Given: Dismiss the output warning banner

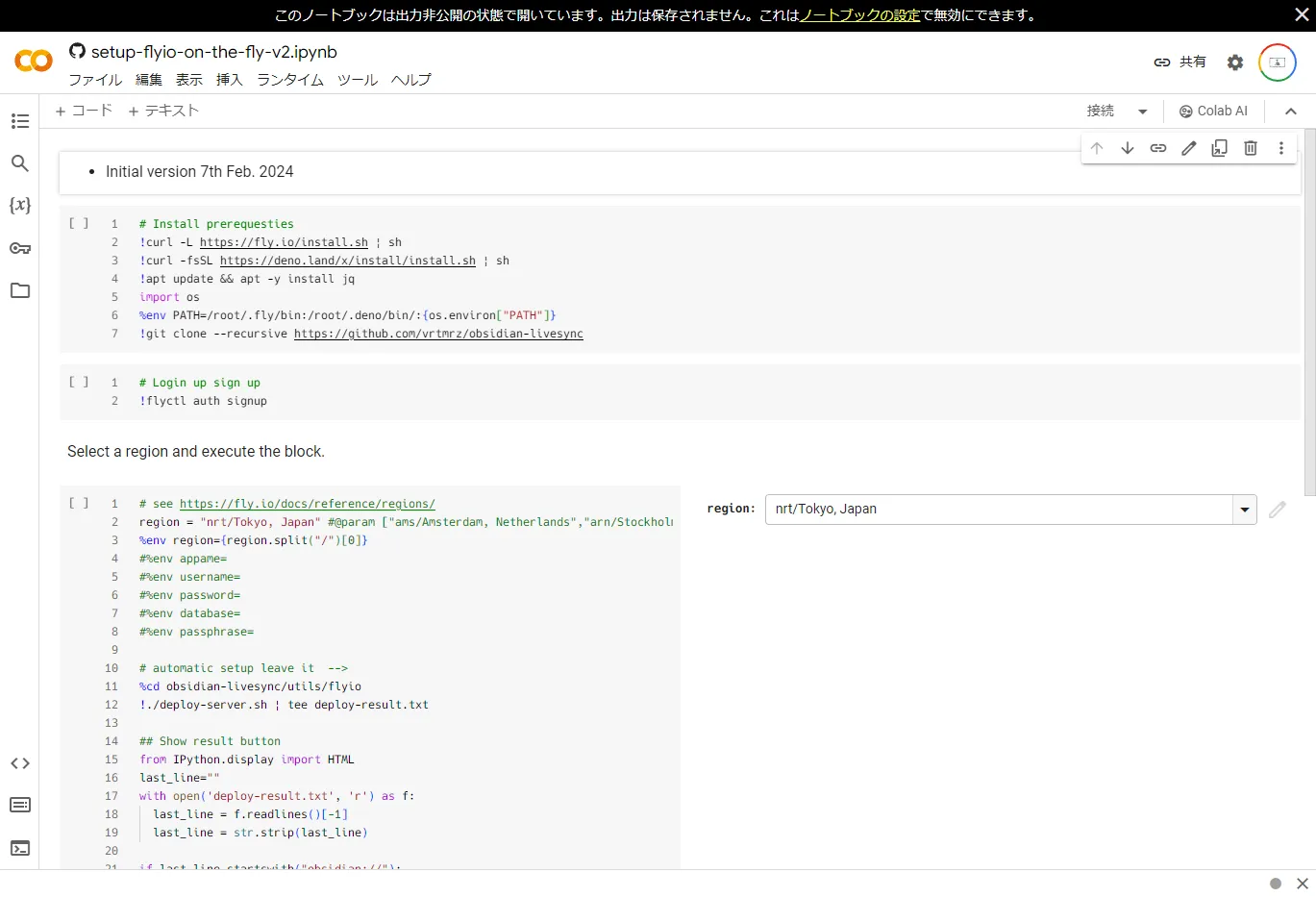Looking at the screenshot, I should 1303,14.
